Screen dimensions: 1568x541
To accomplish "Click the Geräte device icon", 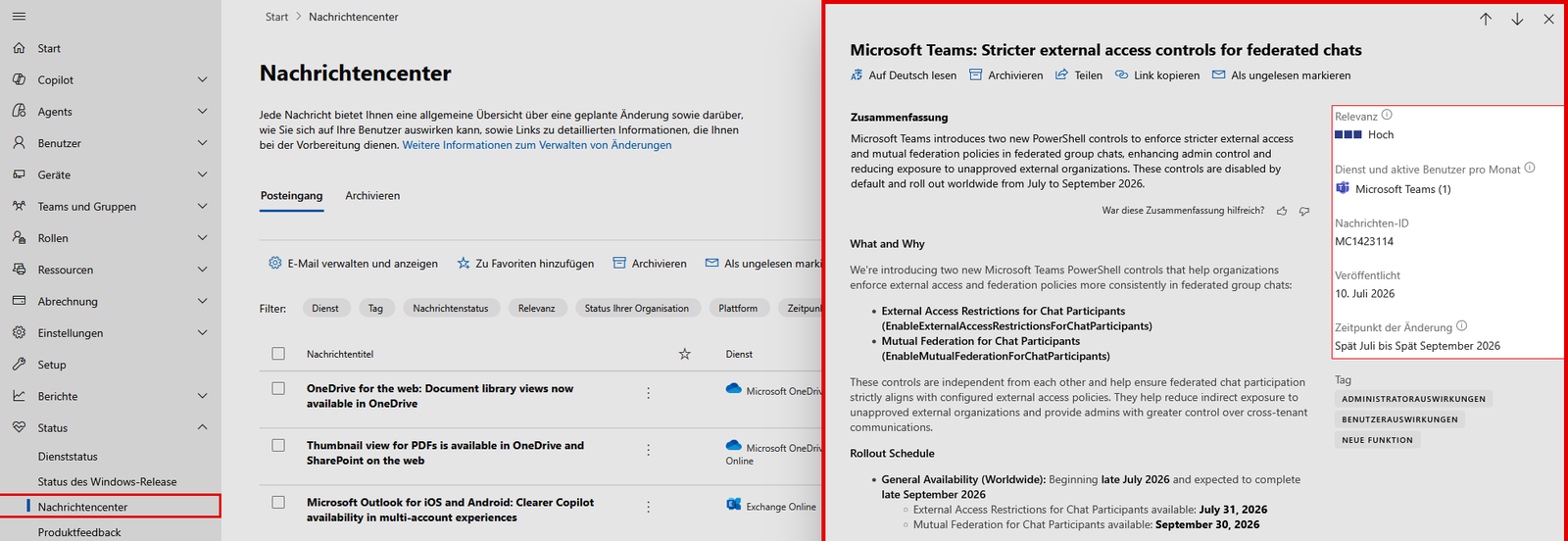I will [x=19, y=174].
